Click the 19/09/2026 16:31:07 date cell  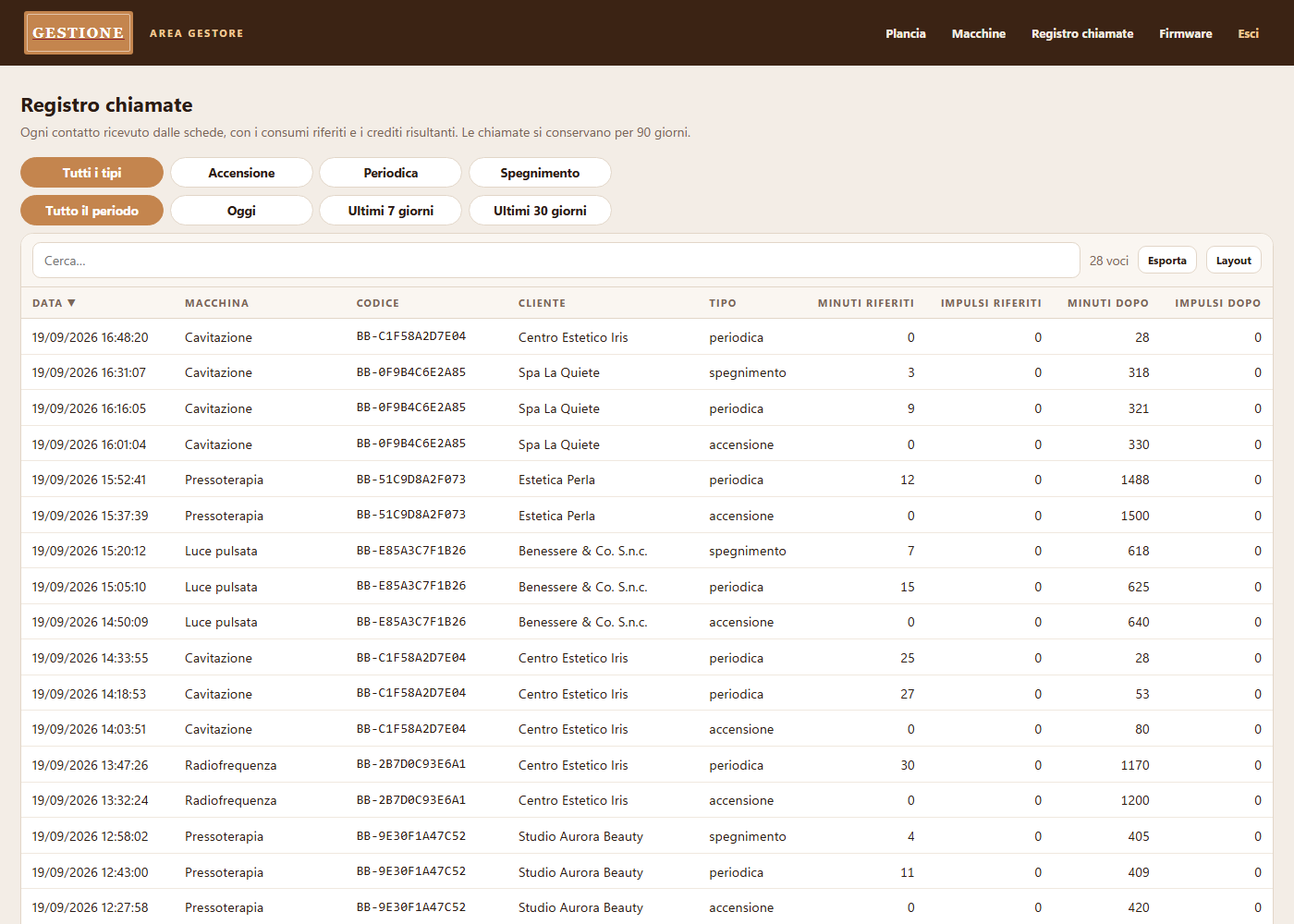[x=89, y=373]
